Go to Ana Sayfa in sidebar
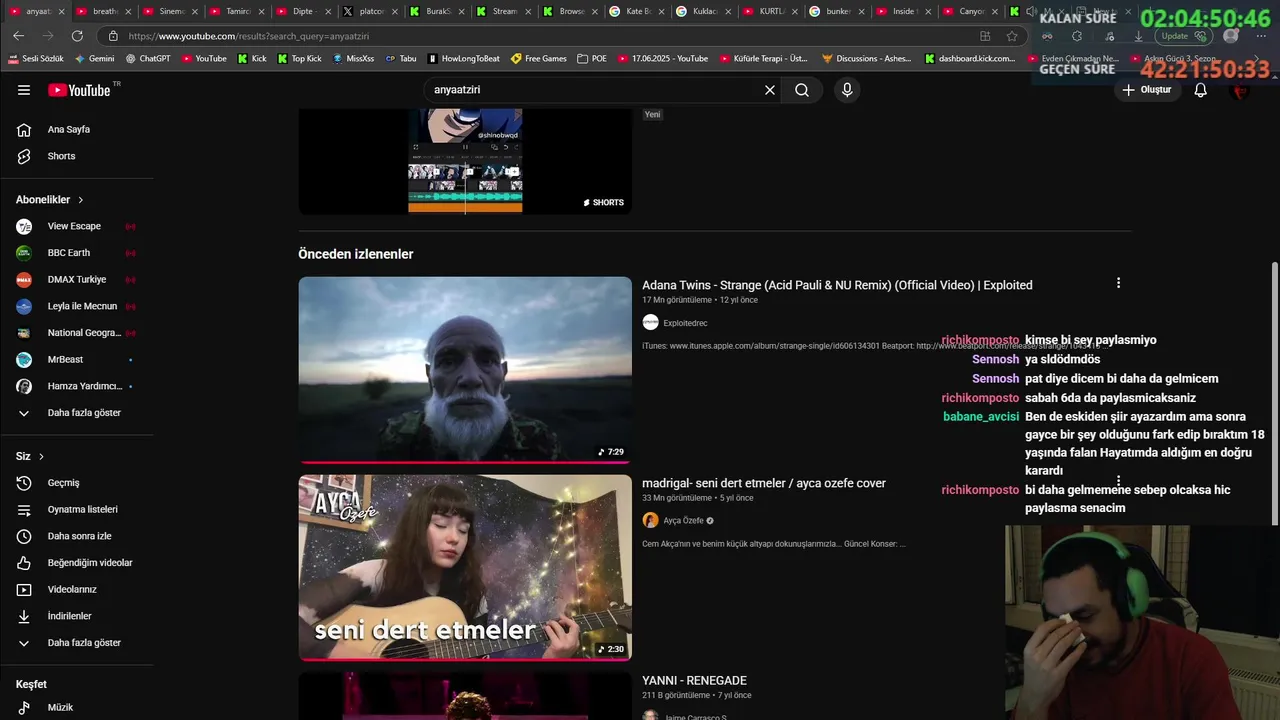Screen dimensions: 1280x720 (x=77, y=129)
